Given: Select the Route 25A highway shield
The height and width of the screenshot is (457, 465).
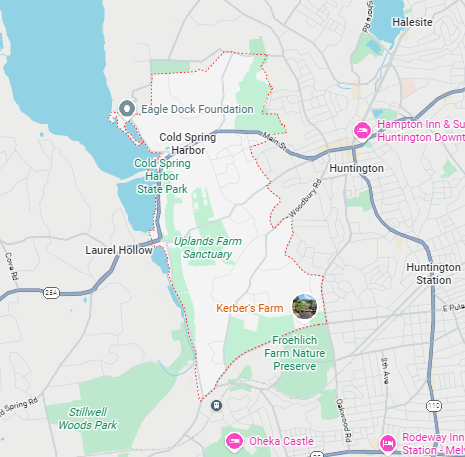Looking at the screenshot, I should 51,293.
